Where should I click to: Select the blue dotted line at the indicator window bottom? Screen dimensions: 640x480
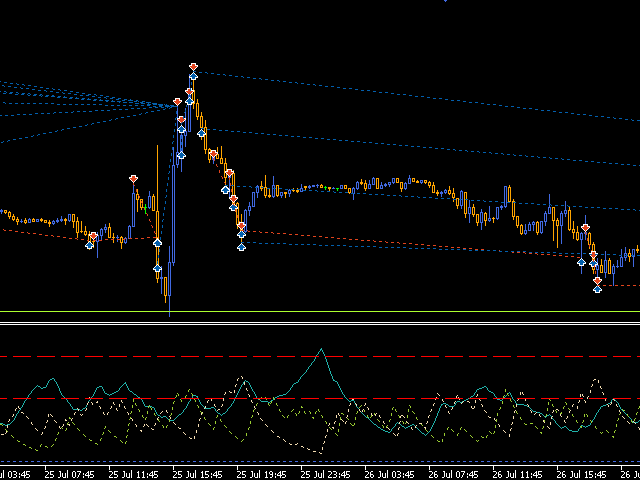coord(320,461)
